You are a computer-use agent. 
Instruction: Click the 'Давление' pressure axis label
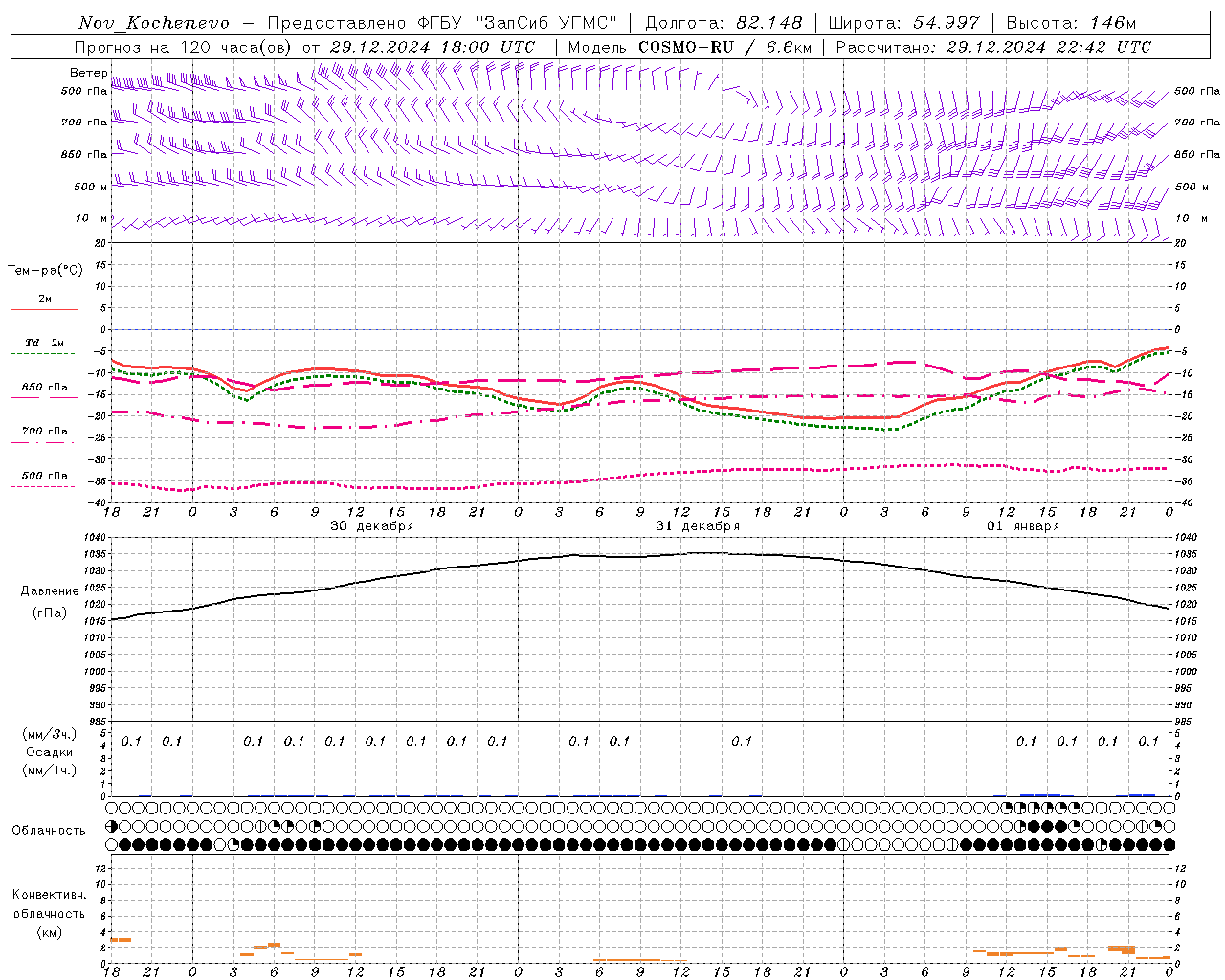click(x=50, y=591)
